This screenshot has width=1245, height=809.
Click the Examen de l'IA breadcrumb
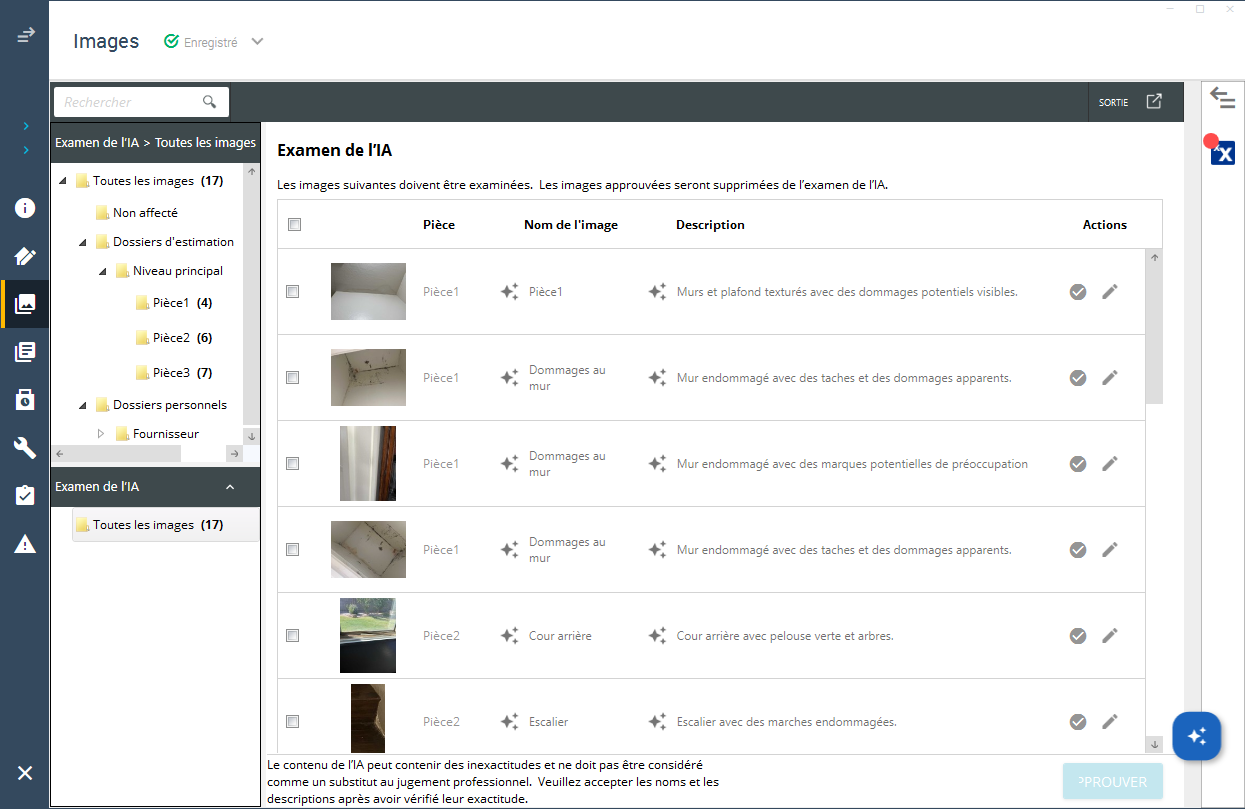97,143
